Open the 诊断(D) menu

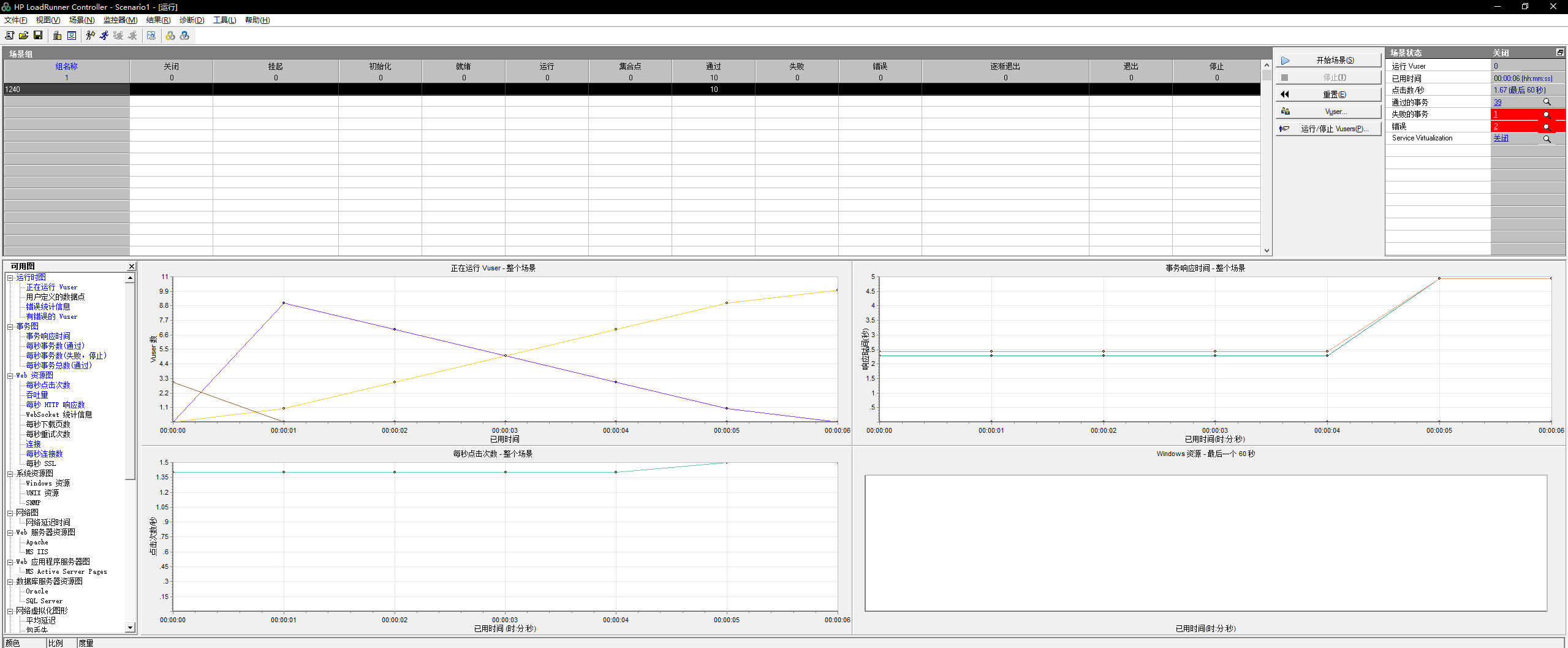pyautogui.click(x=192, y=20)
